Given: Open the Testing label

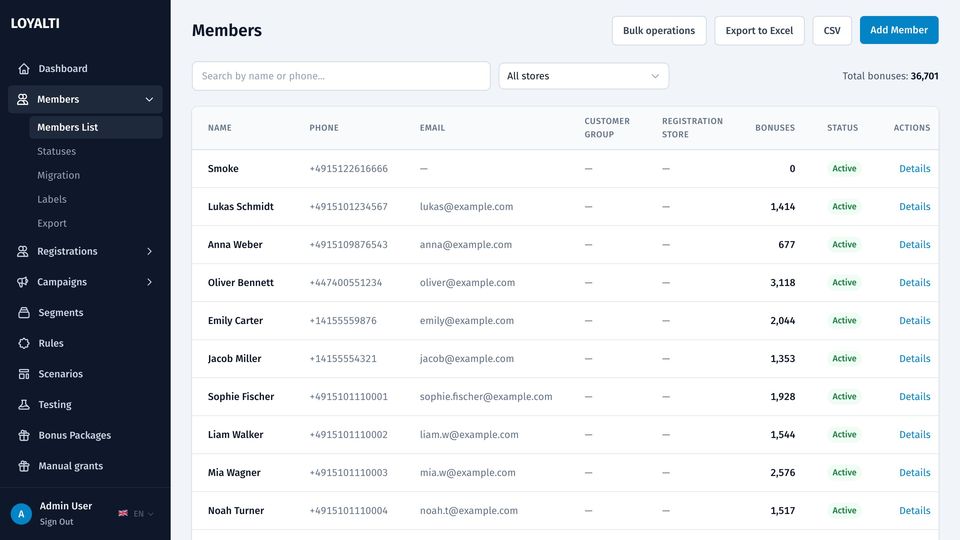Looking at the screenshot, I should pyautogui.click(x=55, y=404).
